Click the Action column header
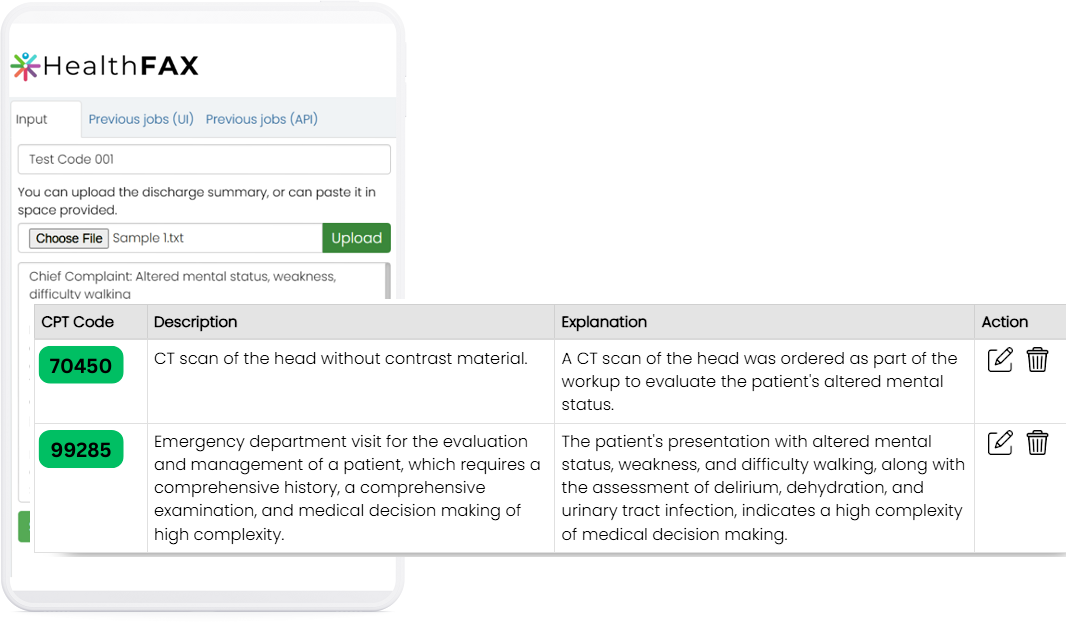Image resolution: width=1066 pixels, height=622 pixels. [x=1005, y=322]
